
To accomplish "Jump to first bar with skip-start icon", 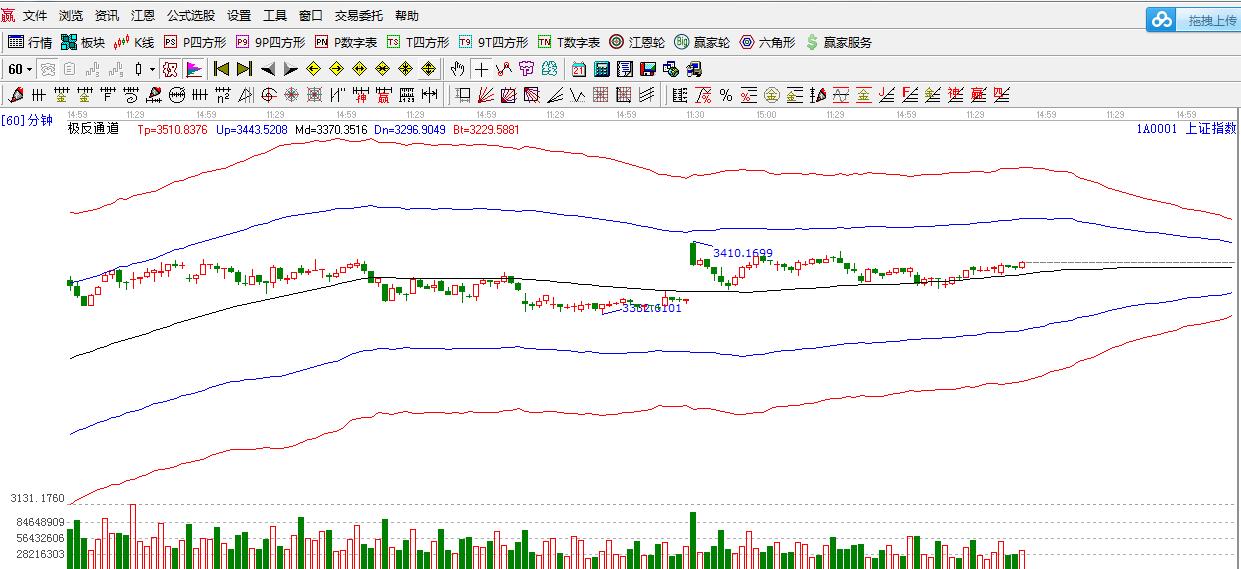I will [221, 69].
